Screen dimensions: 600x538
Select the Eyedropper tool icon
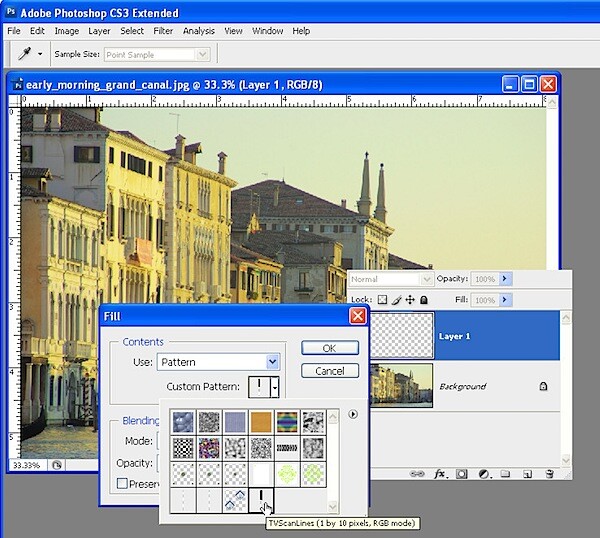[24, 54]
